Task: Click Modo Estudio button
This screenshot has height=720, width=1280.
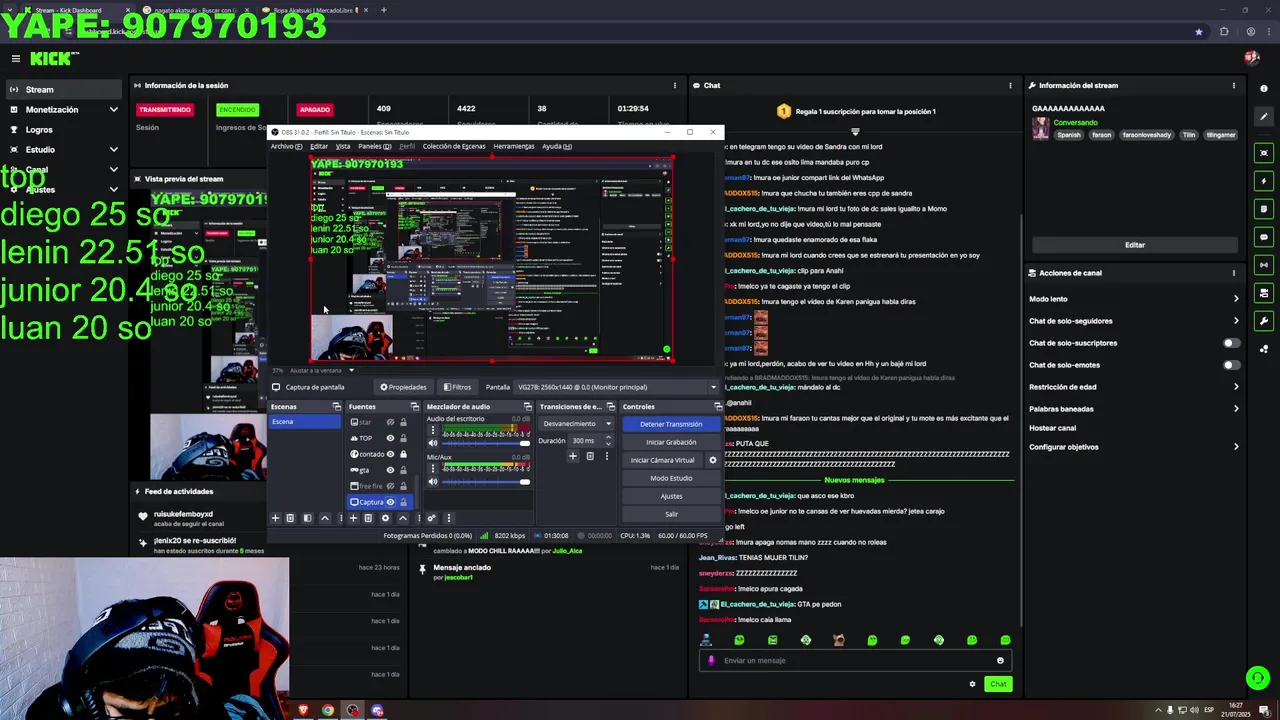Action: (671, 478)
